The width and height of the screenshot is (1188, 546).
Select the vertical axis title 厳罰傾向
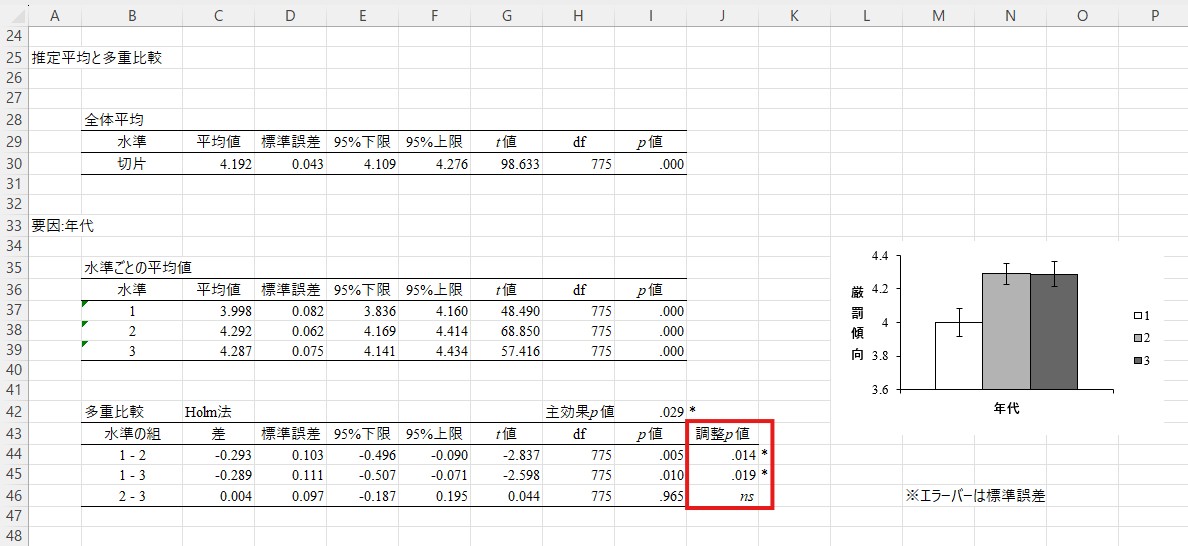[x=858, y=321]
